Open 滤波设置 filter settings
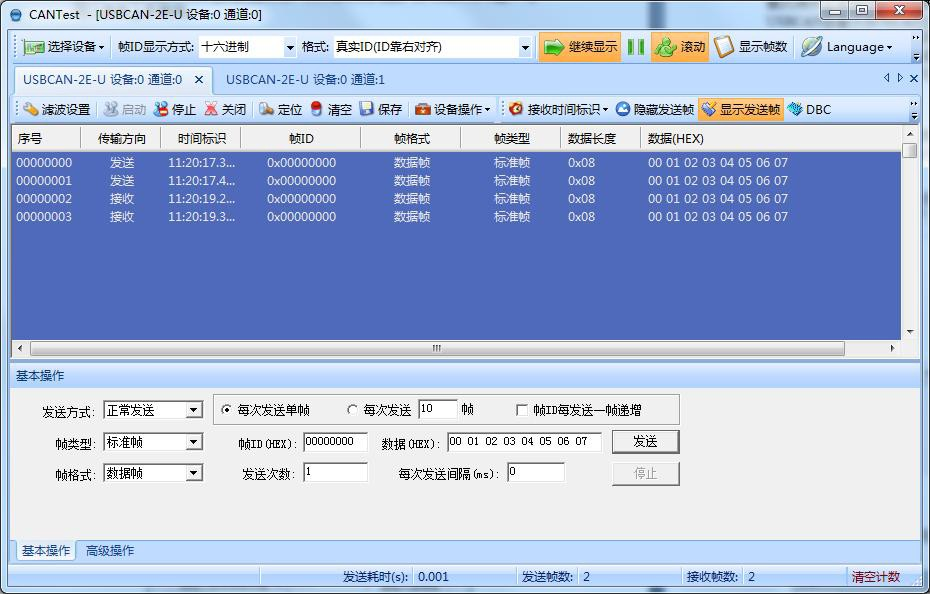Viewport: 930px width, 594px height. coord(31,109)
